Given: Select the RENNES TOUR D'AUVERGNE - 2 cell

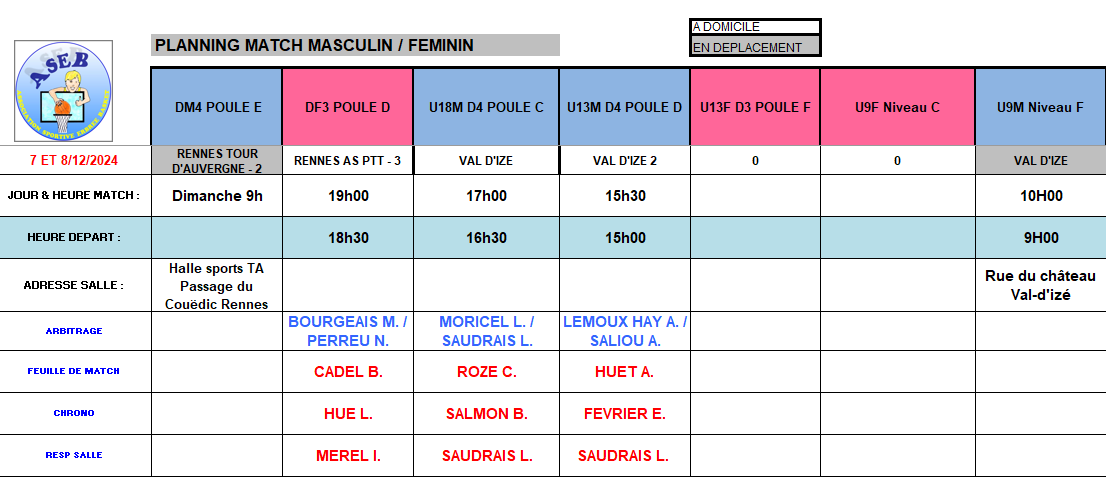Looking at the screenshot, I should [217, 160].
